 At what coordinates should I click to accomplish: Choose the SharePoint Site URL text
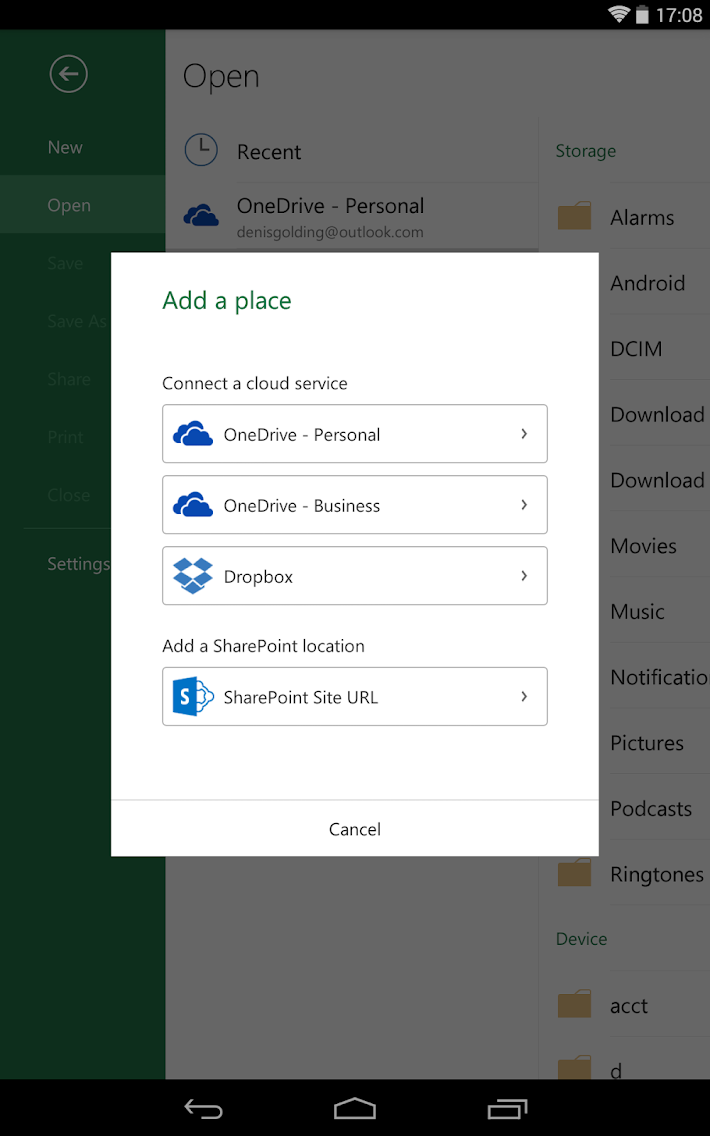(301, 697)
